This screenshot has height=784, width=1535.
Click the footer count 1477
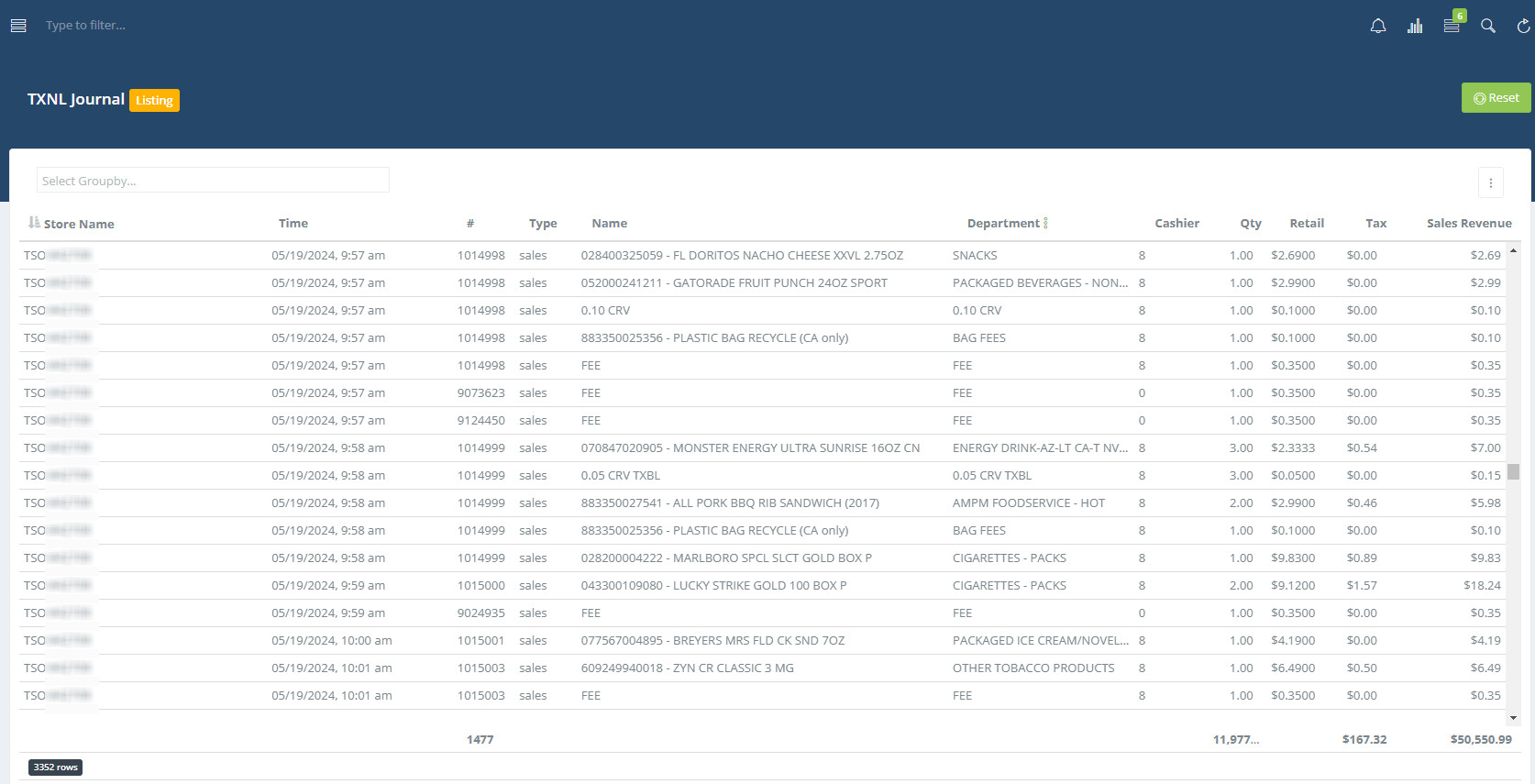click(x=480, y=739)
